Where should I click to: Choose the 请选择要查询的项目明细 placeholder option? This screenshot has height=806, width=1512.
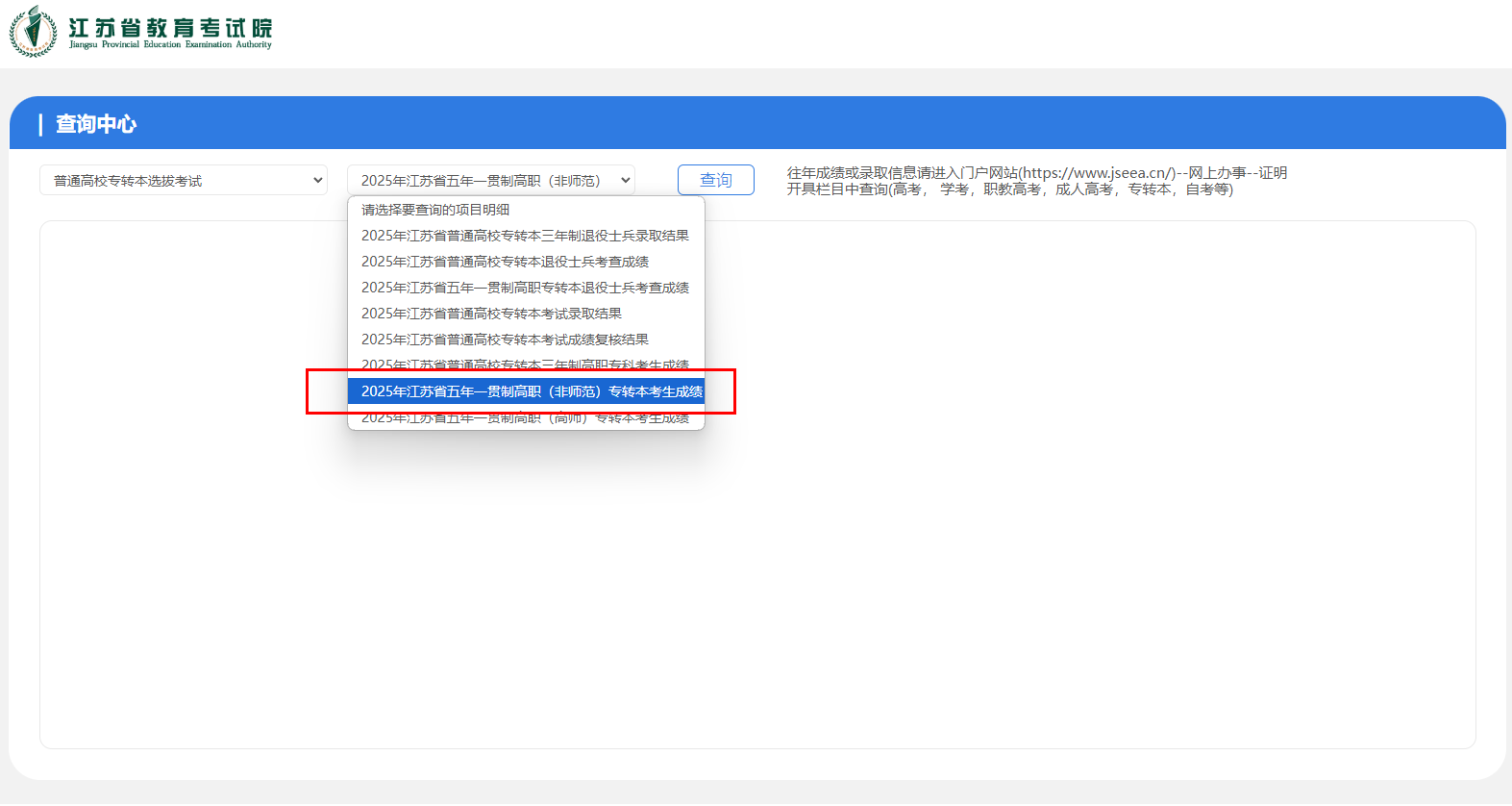(435, 210)
